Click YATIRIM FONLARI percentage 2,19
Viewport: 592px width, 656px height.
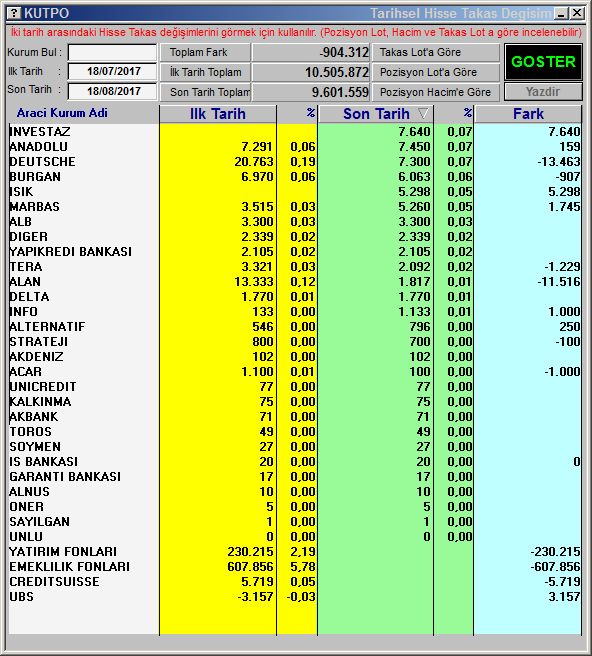(x=303, y=552)
